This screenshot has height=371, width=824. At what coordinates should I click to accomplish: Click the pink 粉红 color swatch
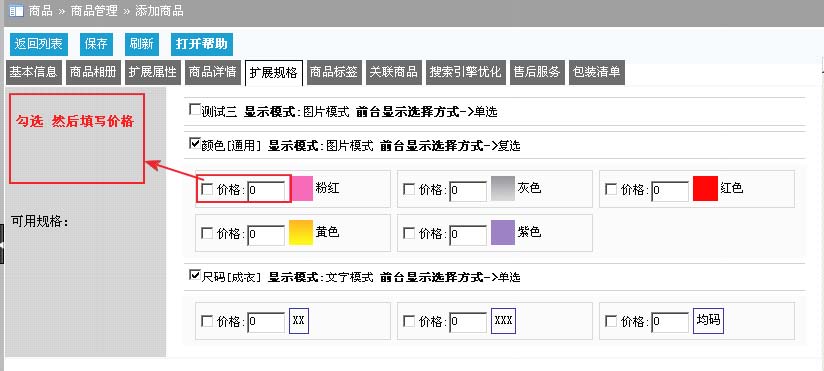pos(302,189)
